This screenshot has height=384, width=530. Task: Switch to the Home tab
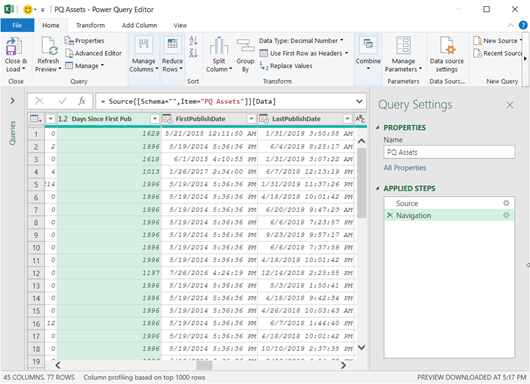coord(51,25)
